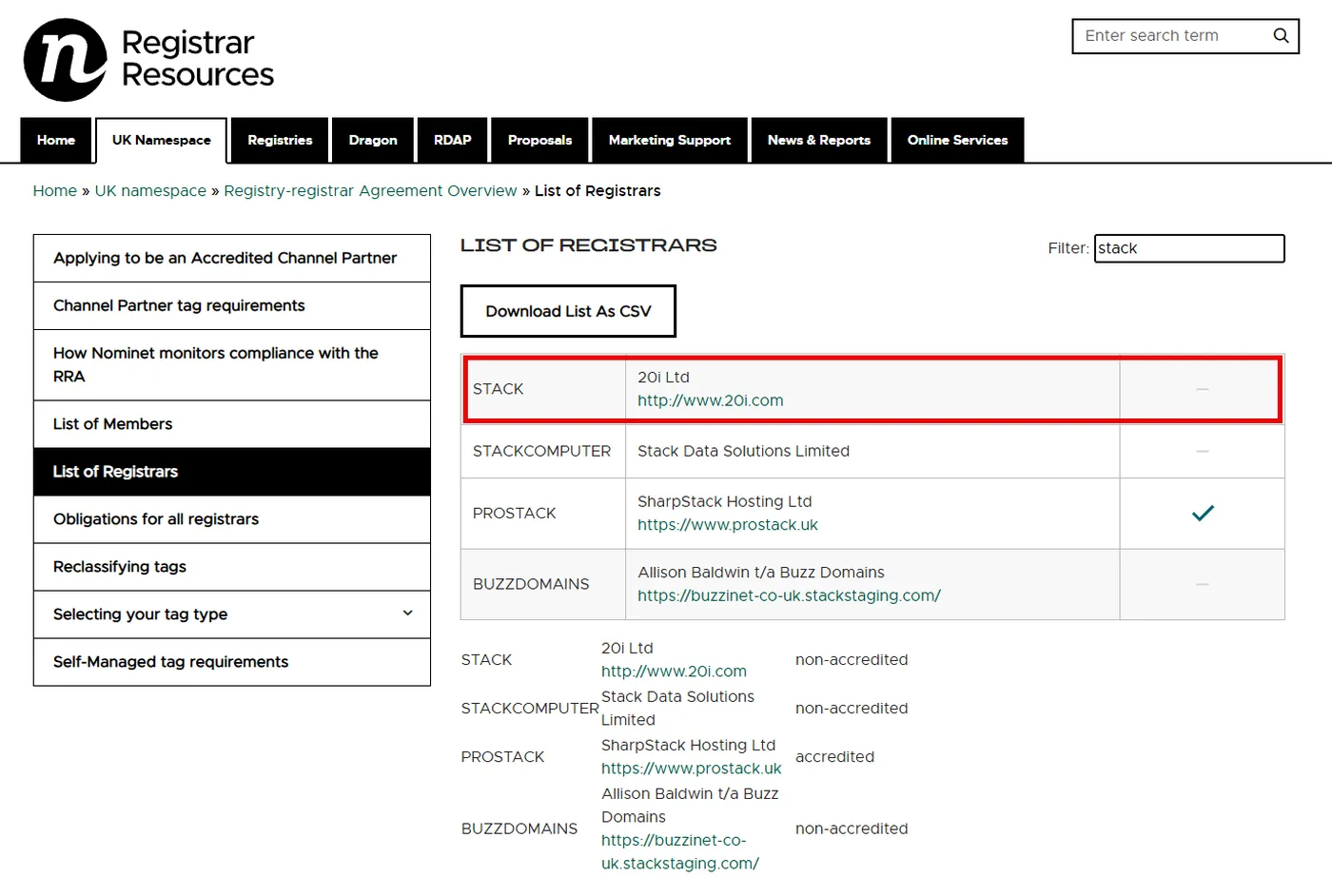This screenshot has height=896, width=1332.
Task: Open the RDAP tab
Action: 453,140
